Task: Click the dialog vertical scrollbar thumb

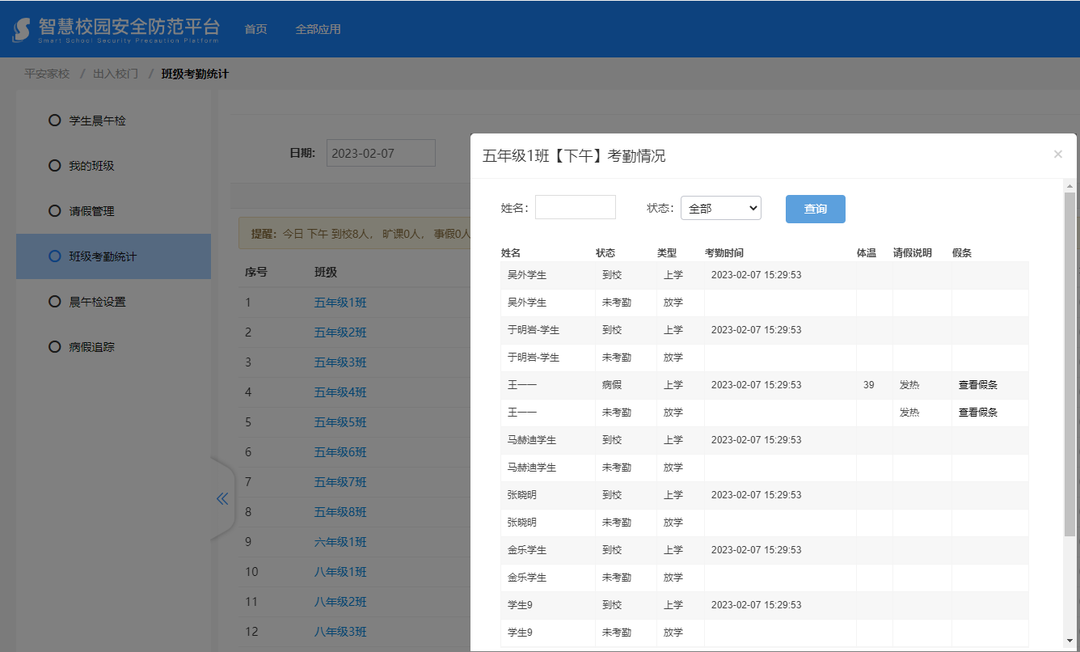Action: click(1069, 364)
